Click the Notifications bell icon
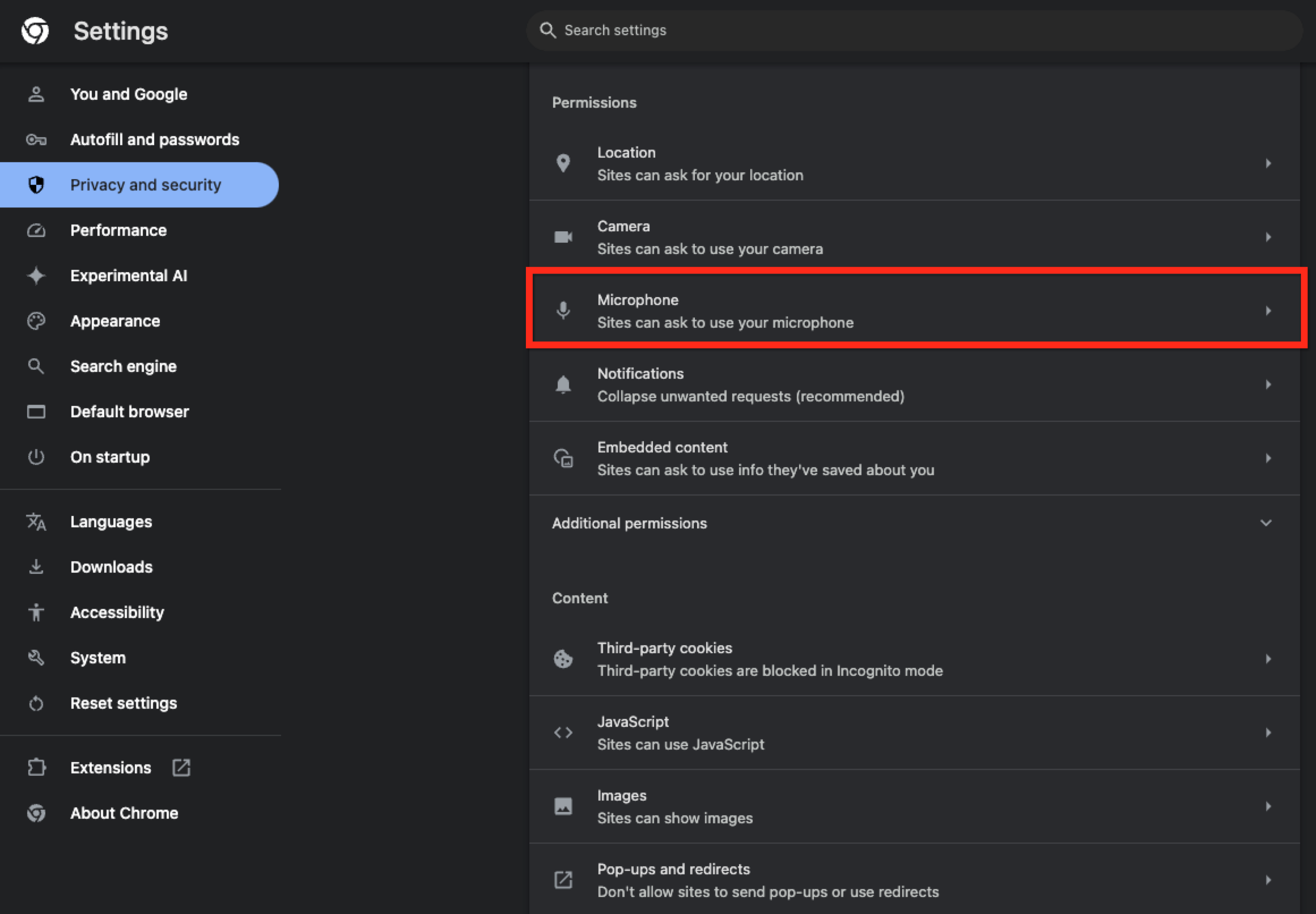Image resolution: width=1316 pixels, height=914 pixels. tap(563, 384)
